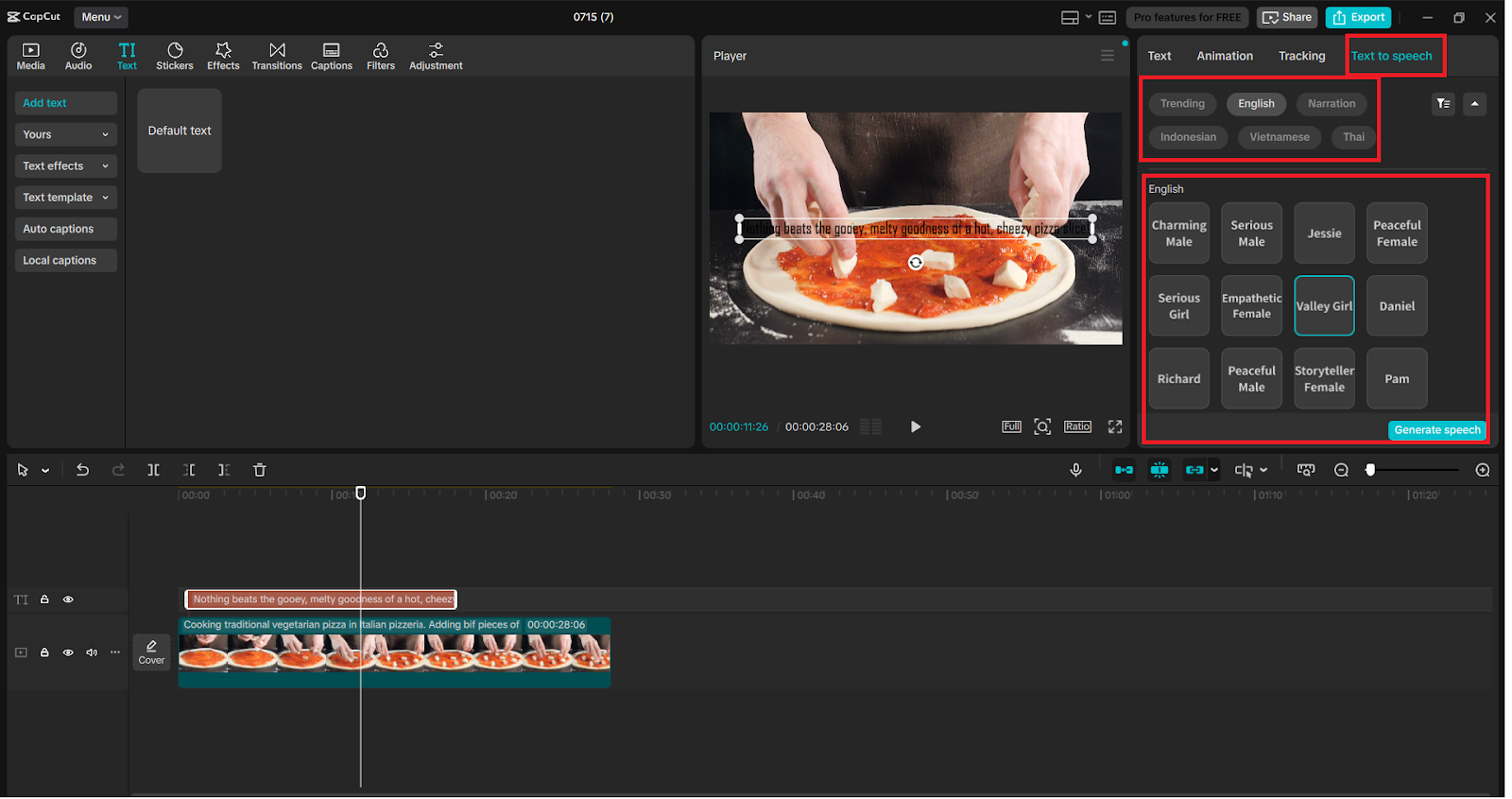Click the Undo arrow in timeline toolbar

(82, 470)
